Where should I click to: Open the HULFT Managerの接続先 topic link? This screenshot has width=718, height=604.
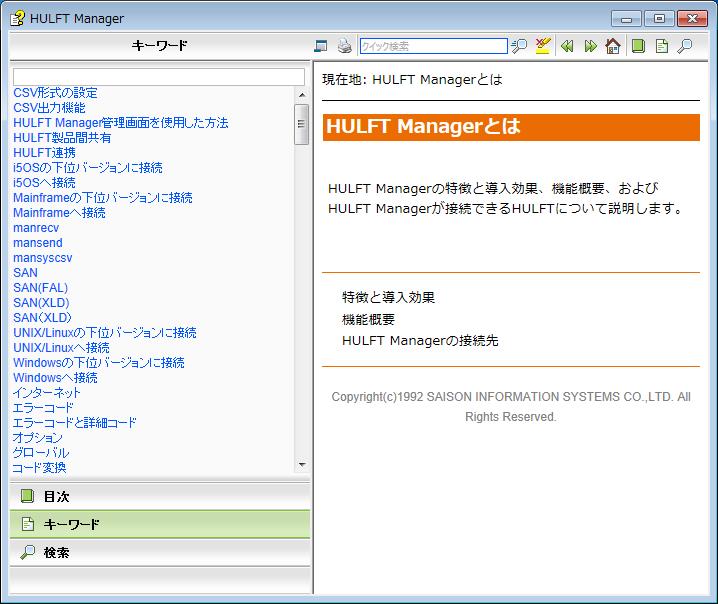pos(420,341)
